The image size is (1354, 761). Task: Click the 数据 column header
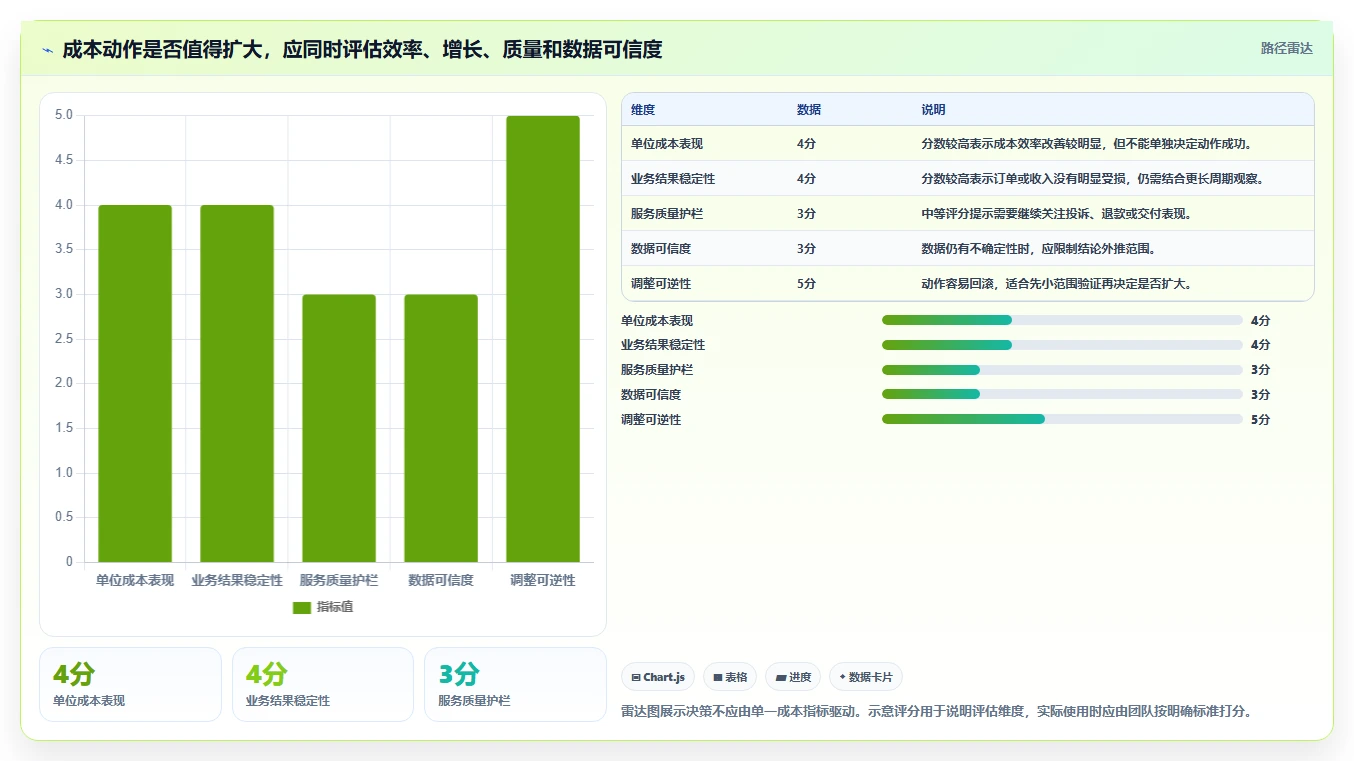[x=809, y=110]
